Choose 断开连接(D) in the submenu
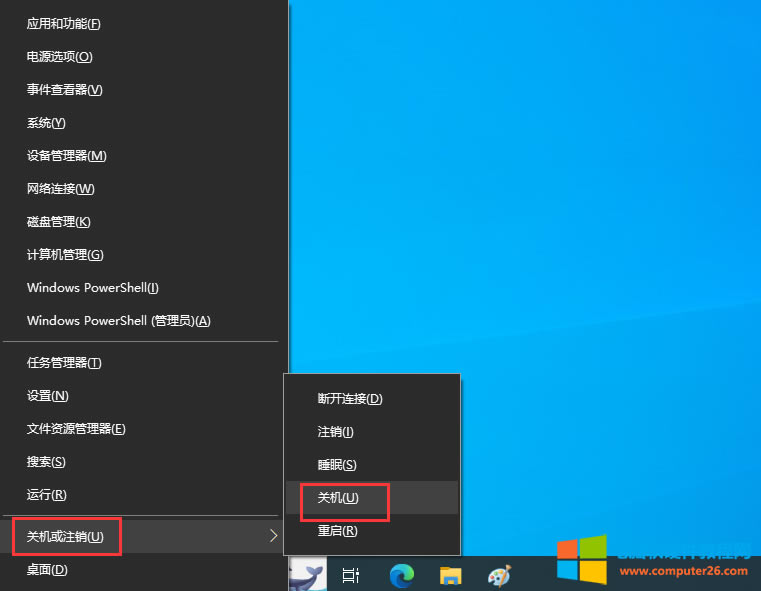Viewport: 761px width, 591px height. (x=350, y=399)
